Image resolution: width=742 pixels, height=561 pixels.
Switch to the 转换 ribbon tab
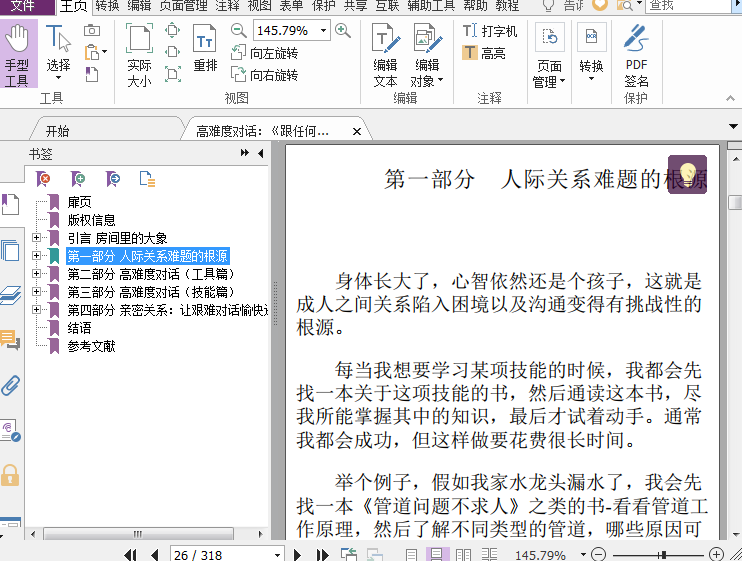point(107,6)
